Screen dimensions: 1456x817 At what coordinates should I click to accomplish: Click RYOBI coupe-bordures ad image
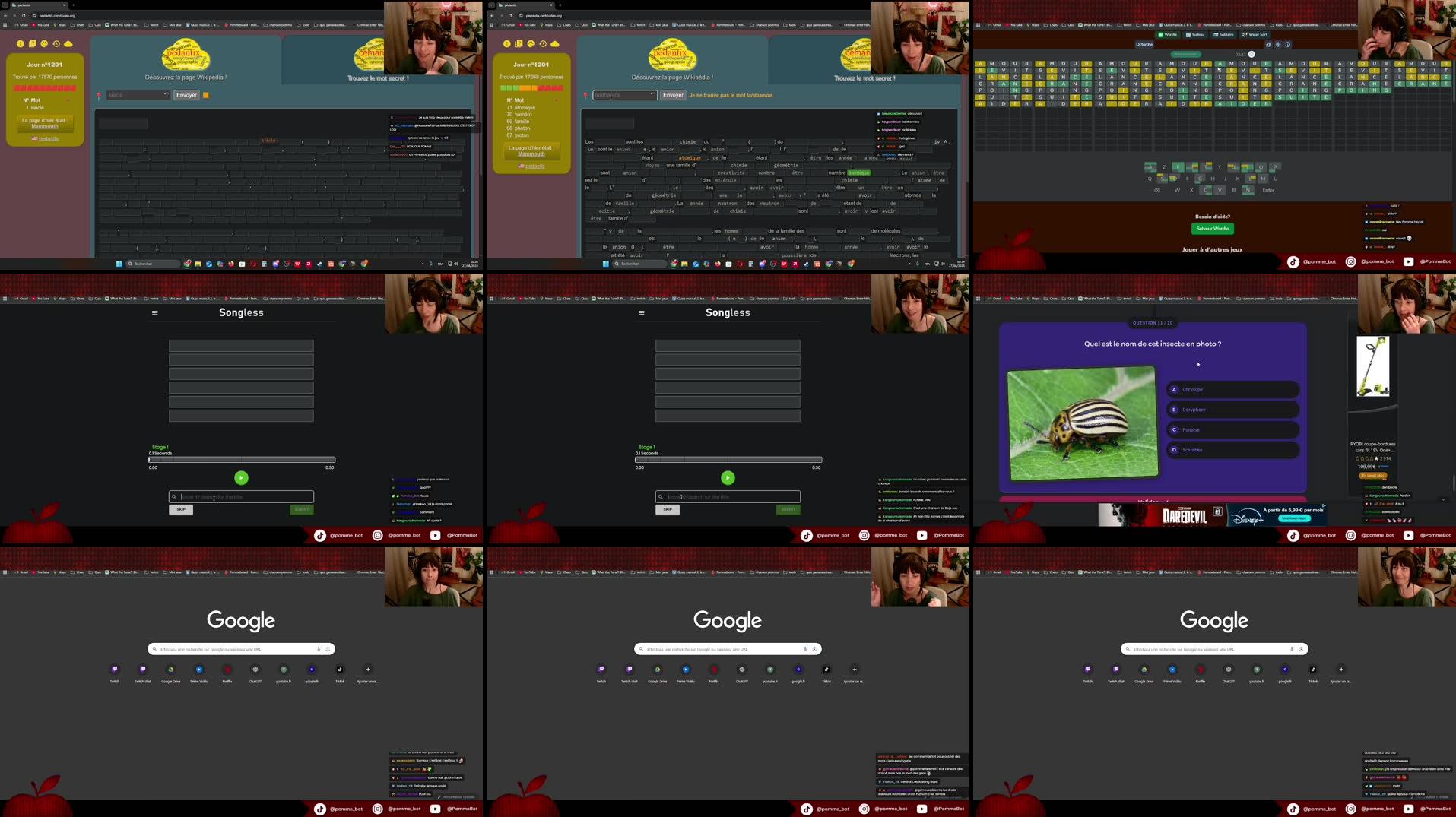[x=1373, y=366]
